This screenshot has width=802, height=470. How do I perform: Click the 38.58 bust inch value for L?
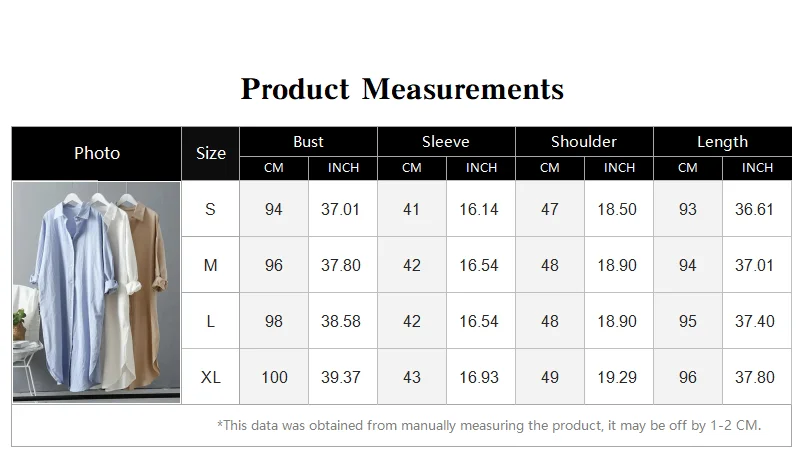[x=343, y=321]
